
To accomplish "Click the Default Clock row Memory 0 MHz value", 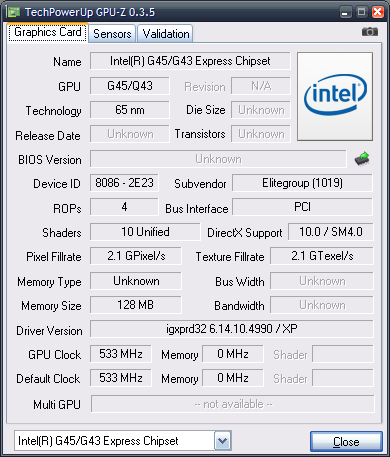I will 233,378.
